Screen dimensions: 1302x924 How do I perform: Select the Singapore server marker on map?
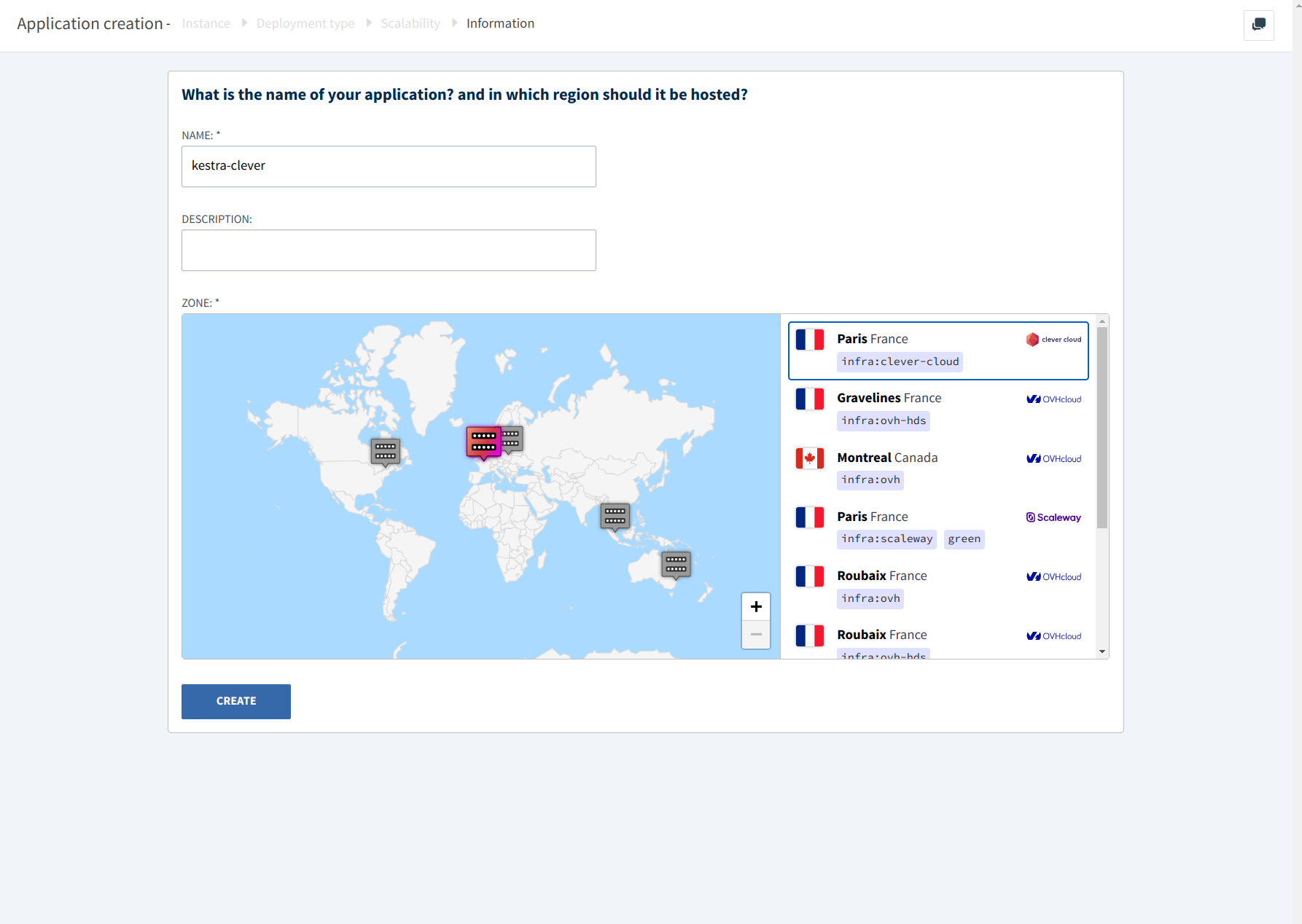(x=615, y=516)
